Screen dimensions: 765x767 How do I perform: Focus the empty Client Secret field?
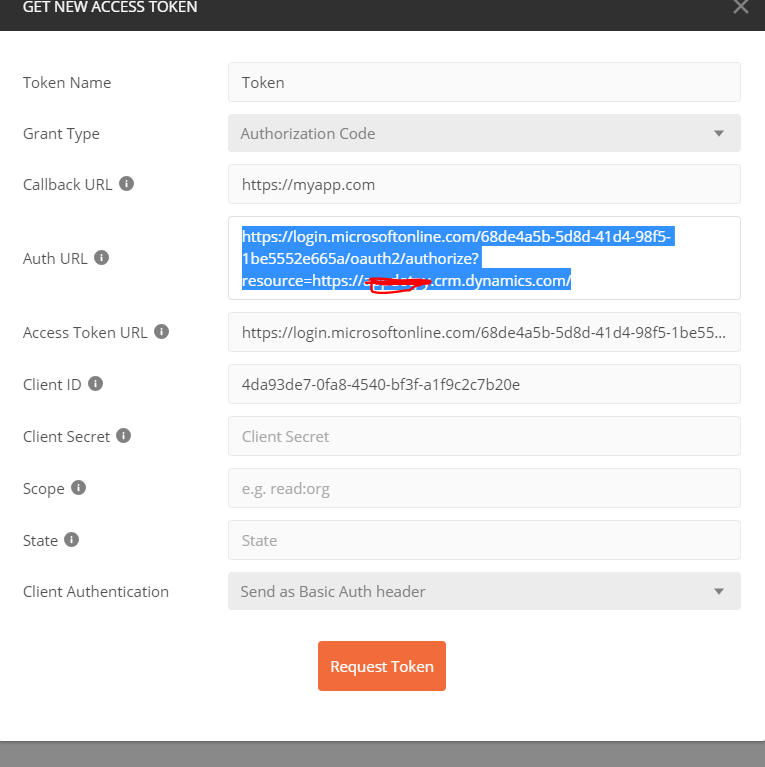click(484, 436)
